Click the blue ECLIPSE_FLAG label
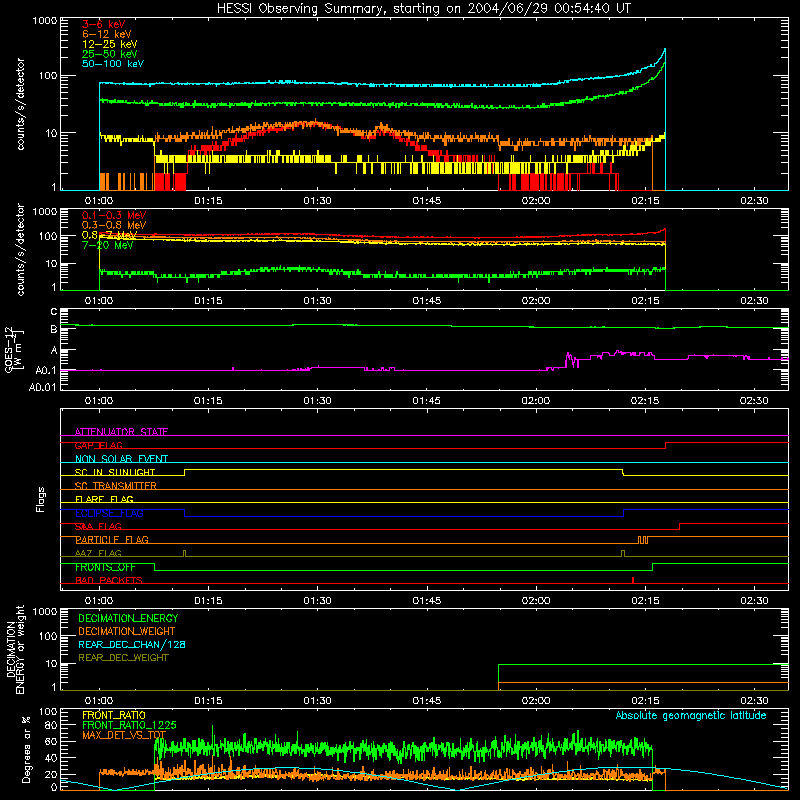This screenshot has width=800, height=800. [x=109, y=513]
